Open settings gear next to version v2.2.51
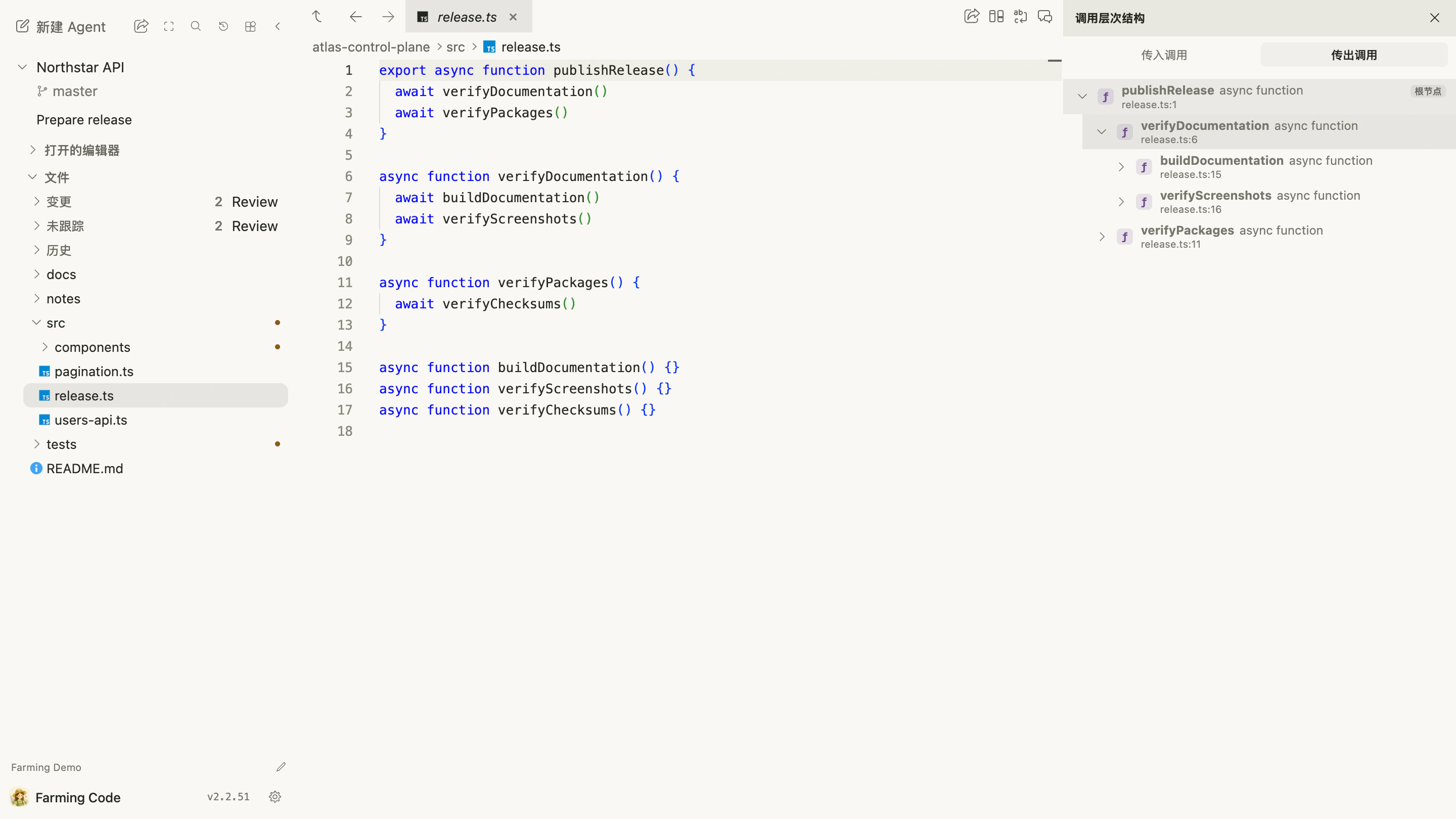 (x=275, y=796)
